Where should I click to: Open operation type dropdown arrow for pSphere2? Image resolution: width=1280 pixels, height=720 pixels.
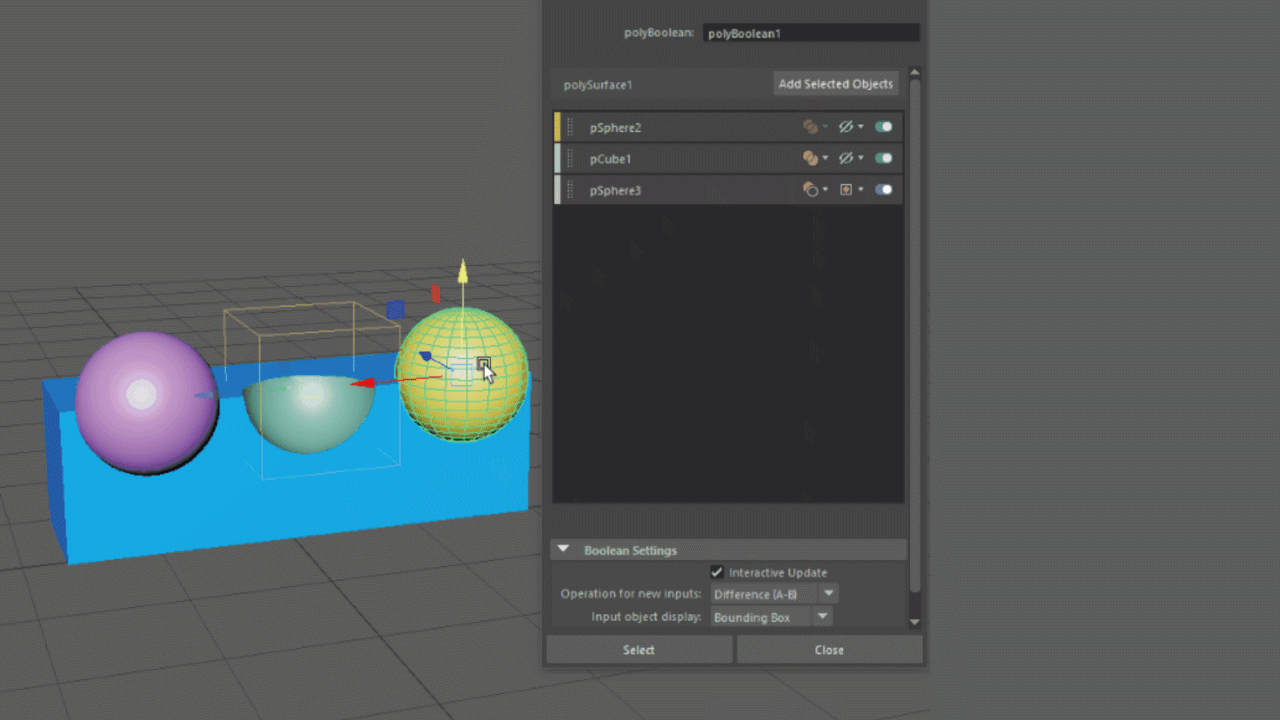[x=825, y=128]
